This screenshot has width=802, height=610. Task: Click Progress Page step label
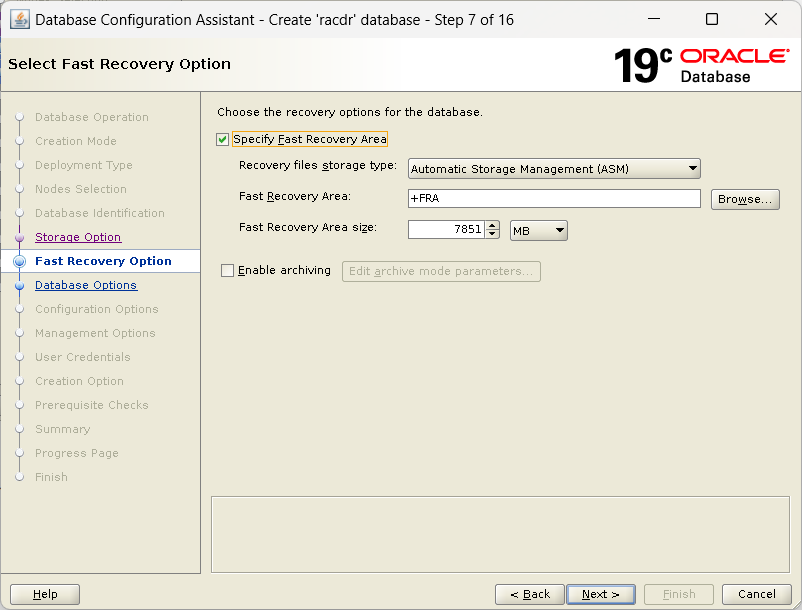(77, 454)
